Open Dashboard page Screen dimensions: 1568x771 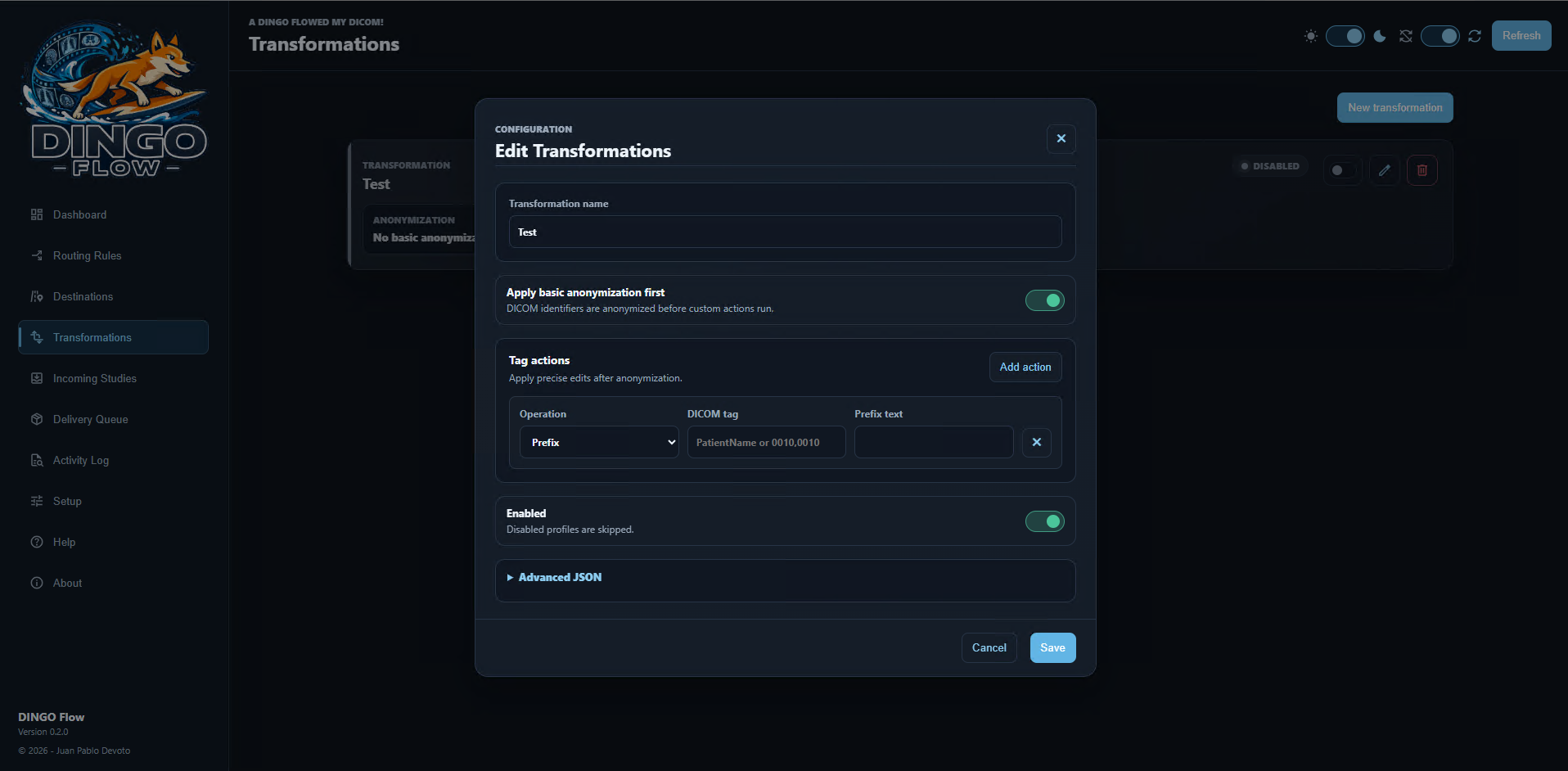[114, 214]
